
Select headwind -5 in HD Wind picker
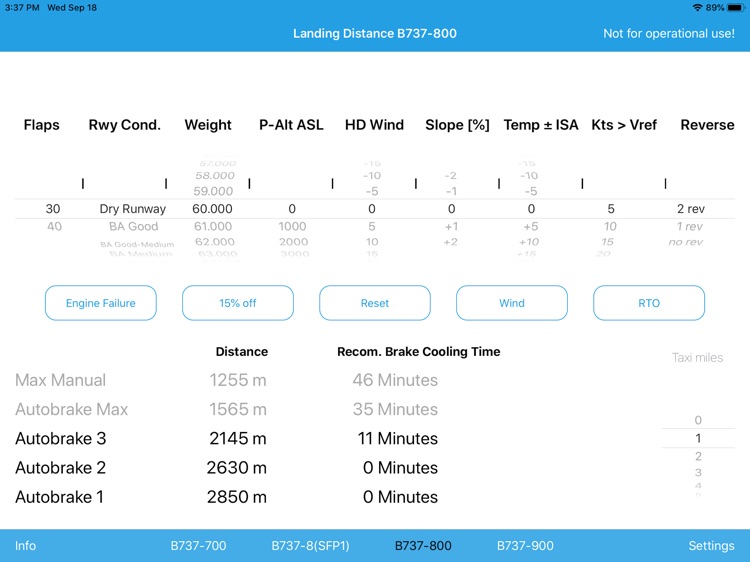coord(372,191)
